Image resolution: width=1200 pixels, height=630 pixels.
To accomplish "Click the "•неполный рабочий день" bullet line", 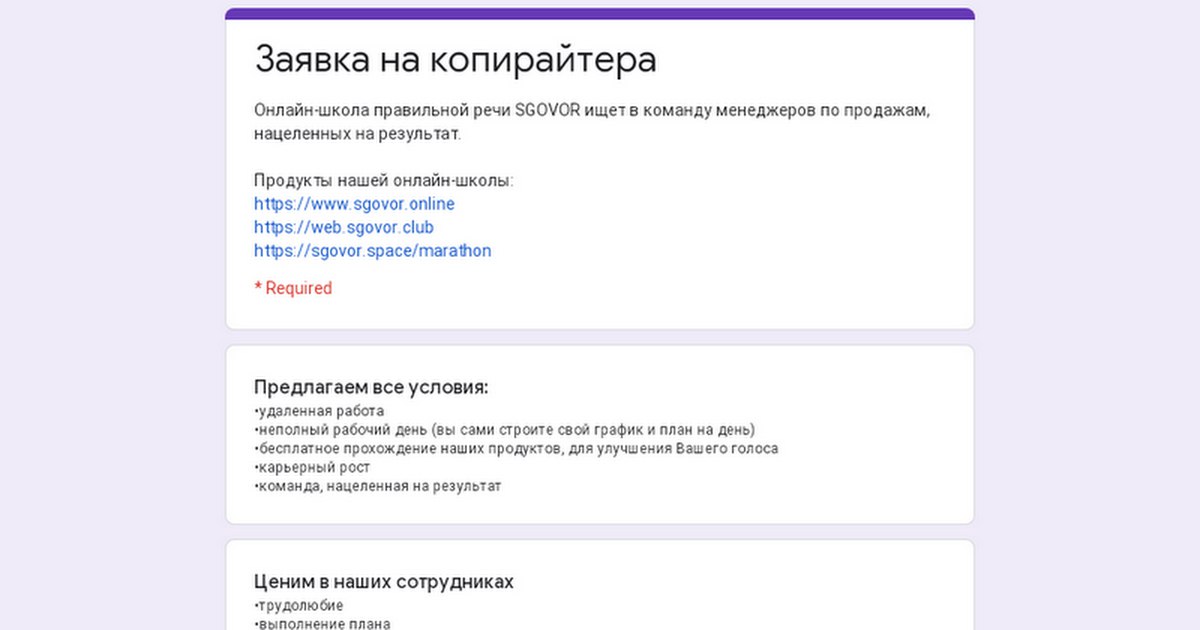I will point(504,430).
